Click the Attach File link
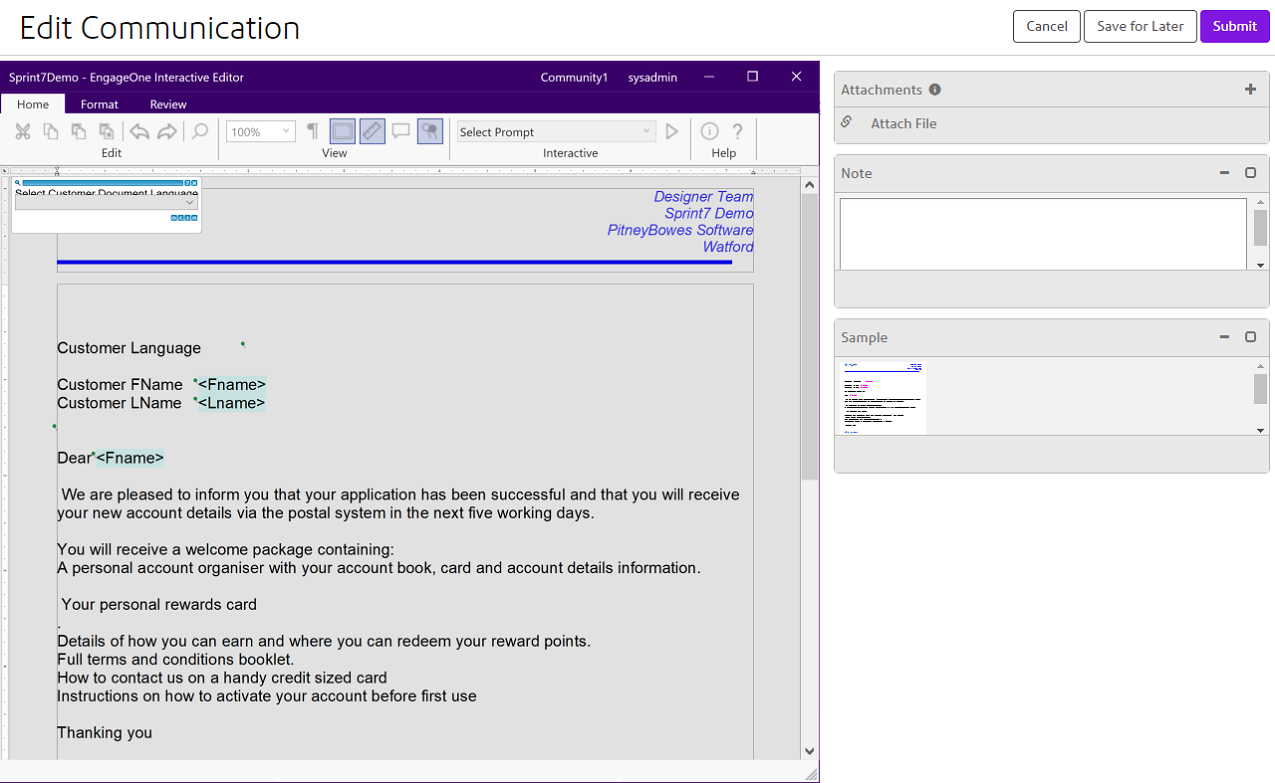1275x783 pixels. coord(904,123)
